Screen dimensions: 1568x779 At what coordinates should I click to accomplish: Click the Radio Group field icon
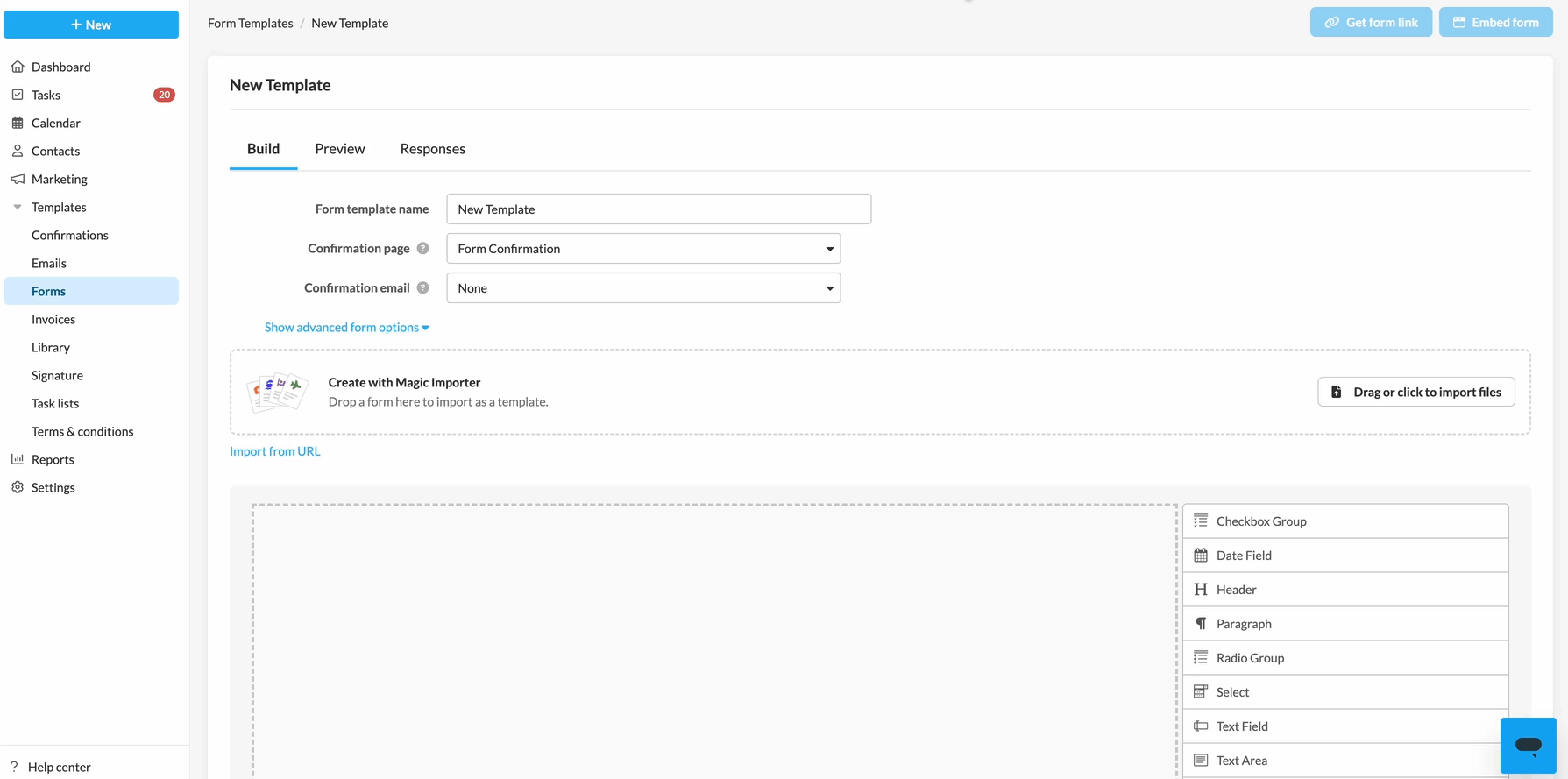click(x=1201, y=658)
